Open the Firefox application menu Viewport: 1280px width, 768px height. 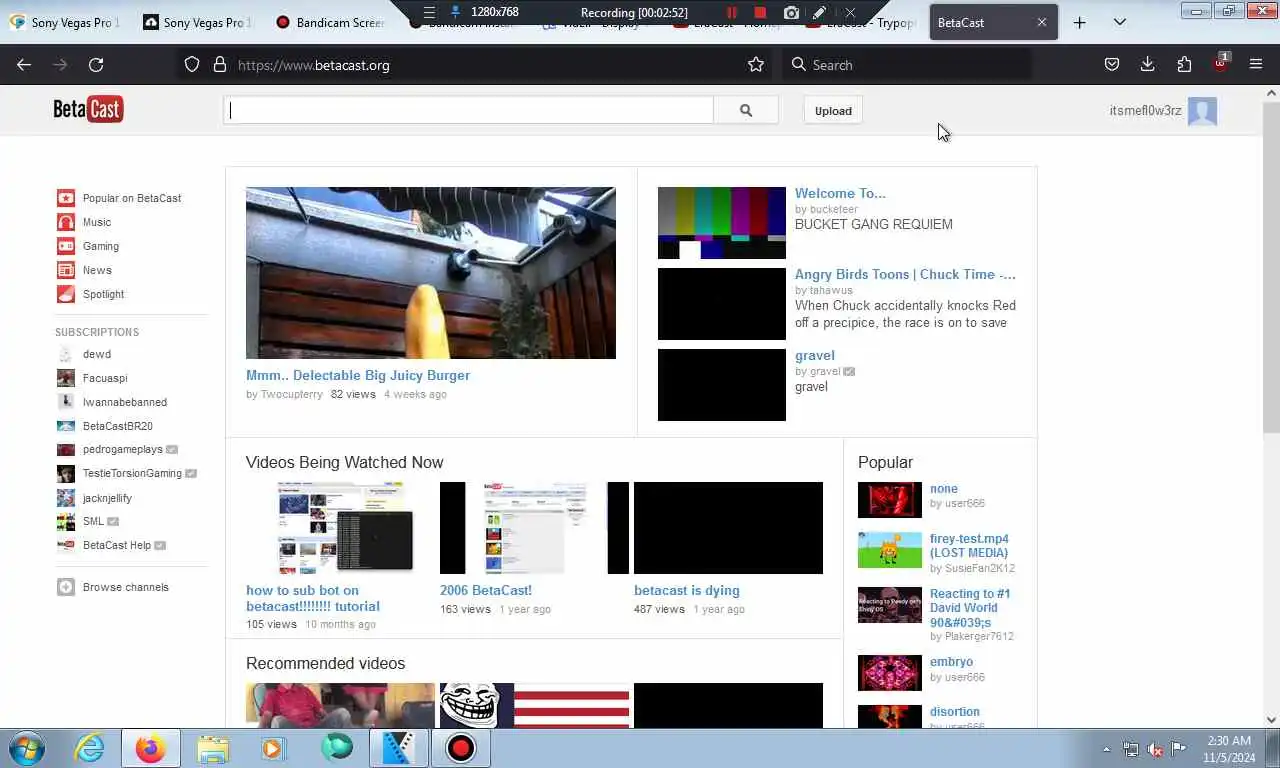[1256, 64]
